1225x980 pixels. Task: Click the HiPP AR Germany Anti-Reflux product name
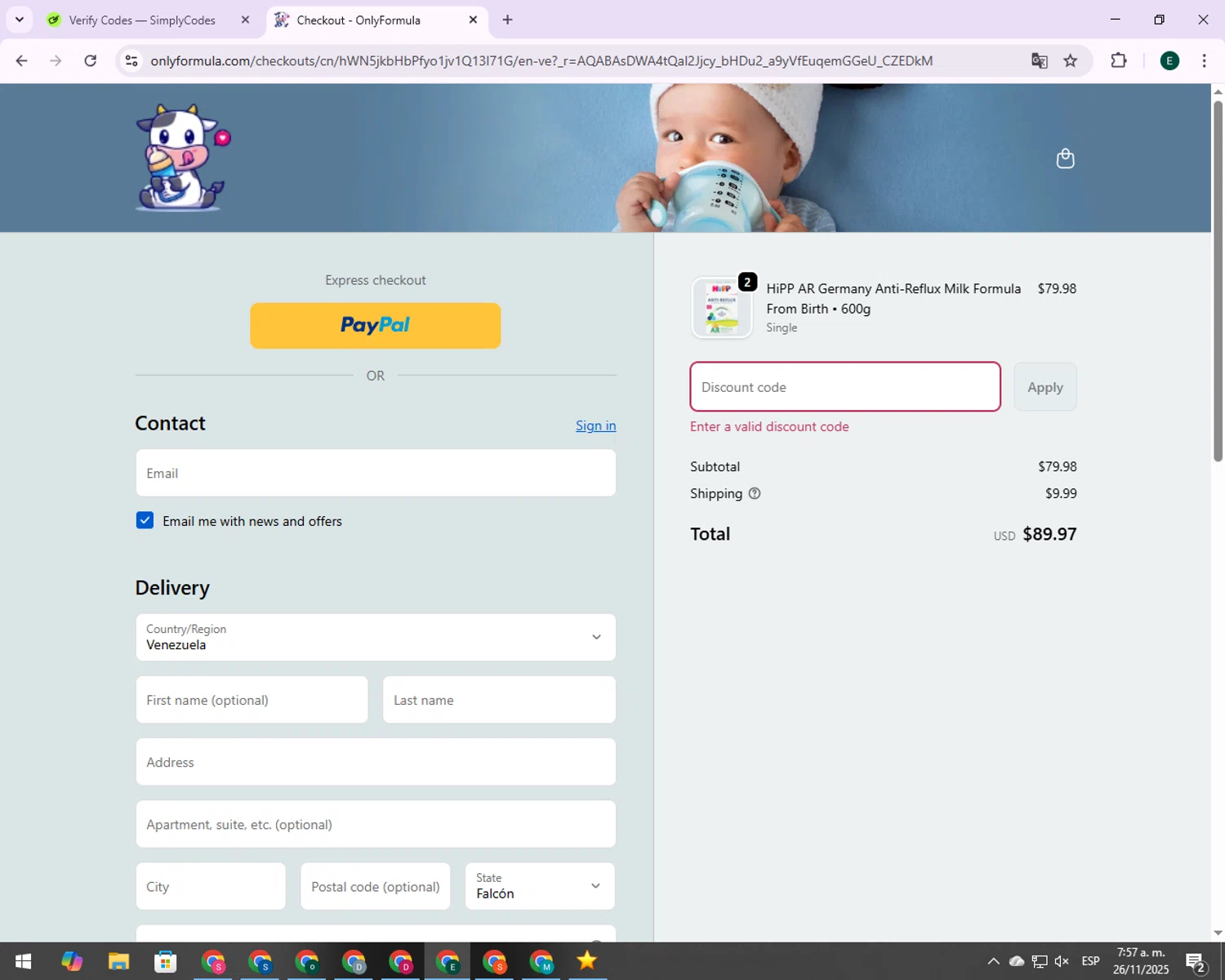(x=893, y=298)
